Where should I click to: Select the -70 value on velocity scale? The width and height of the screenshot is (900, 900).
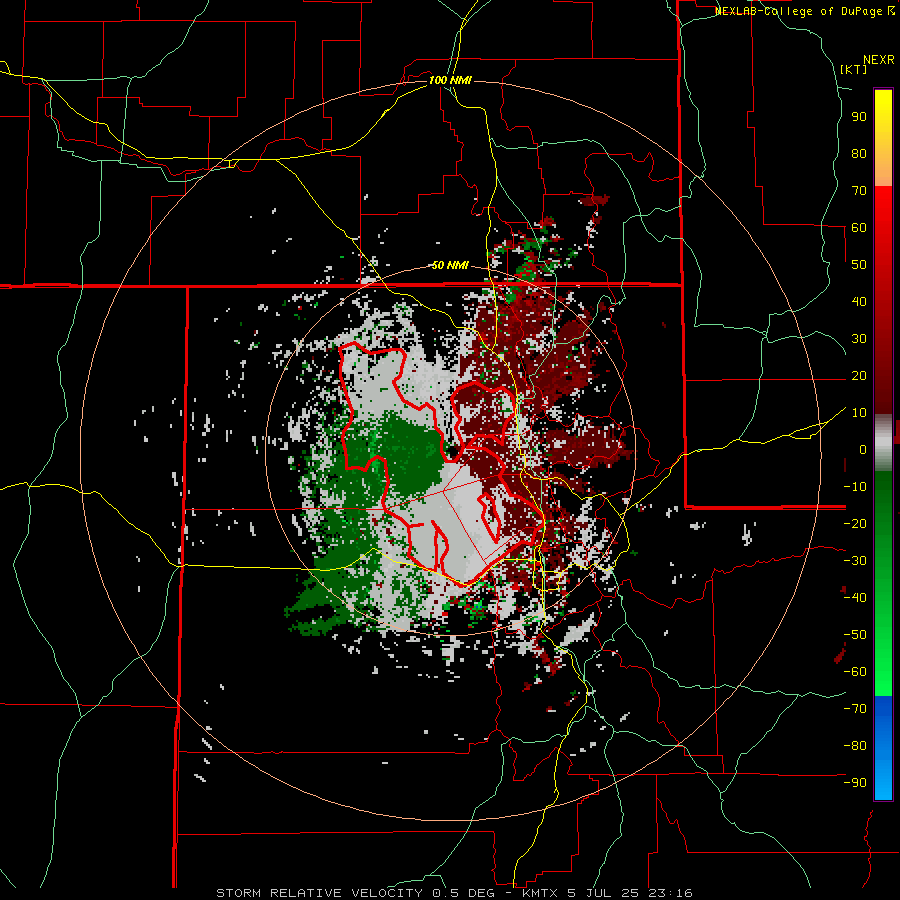[x=855, y=709]
